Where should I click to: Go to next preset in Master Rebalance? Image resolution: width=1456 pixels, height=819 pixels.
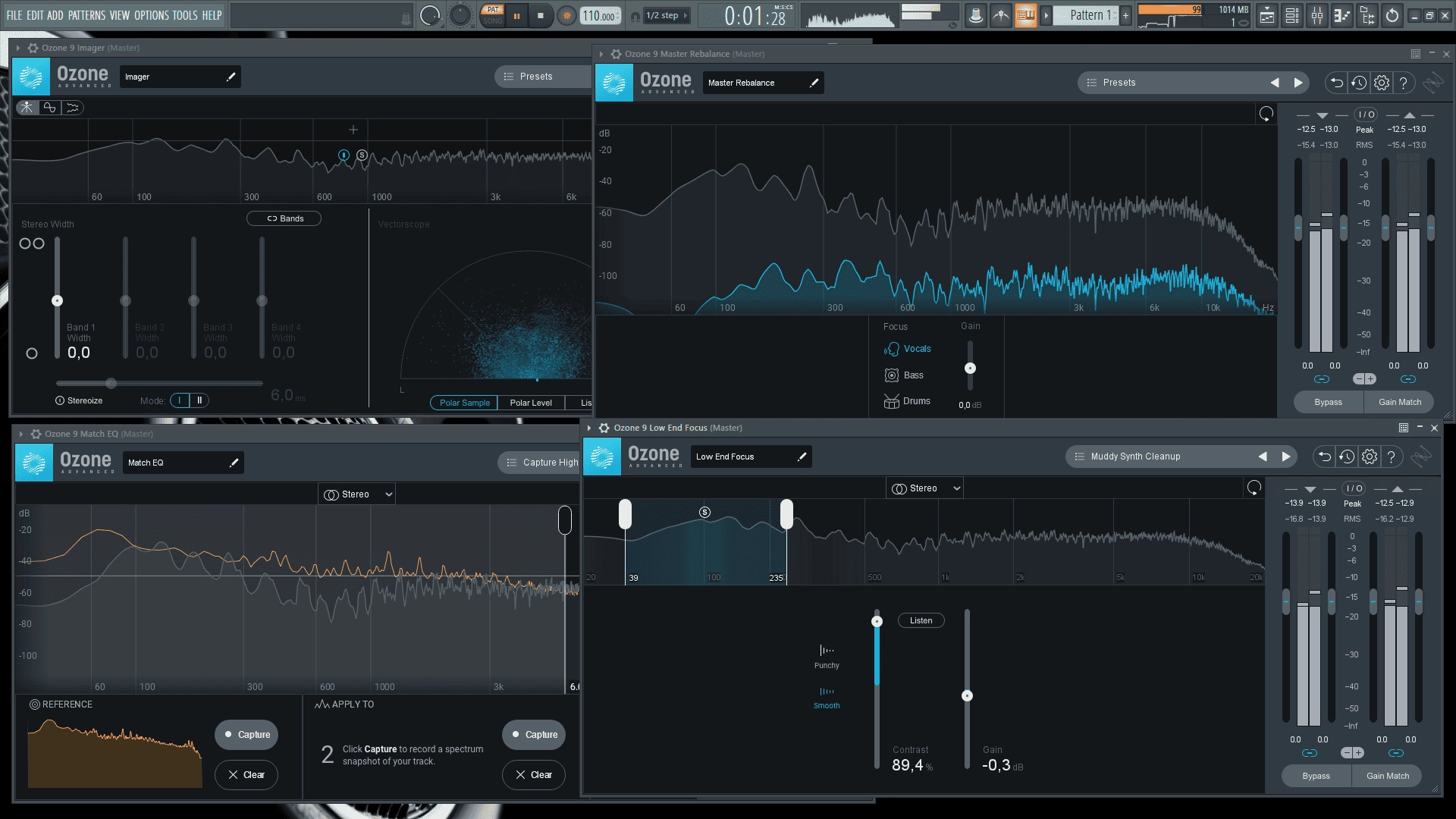1298,83
